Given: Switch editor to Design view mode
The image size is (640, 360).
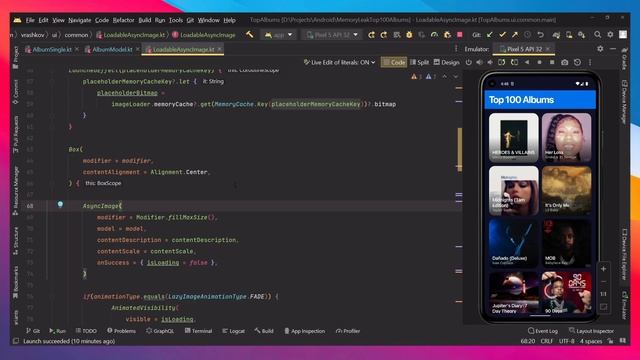Looking at the screenshot, I should (x=447, y=62).
